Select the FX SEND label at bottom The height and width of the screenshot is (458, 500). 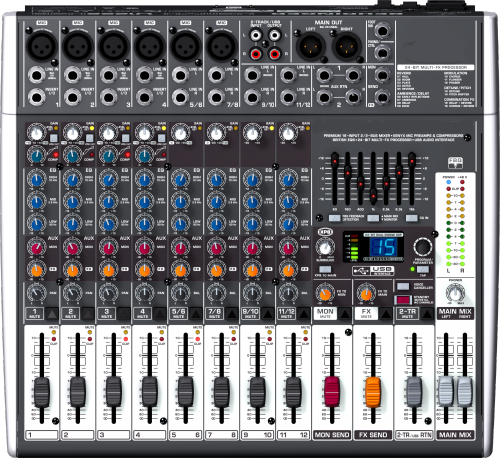pos(373,435)
